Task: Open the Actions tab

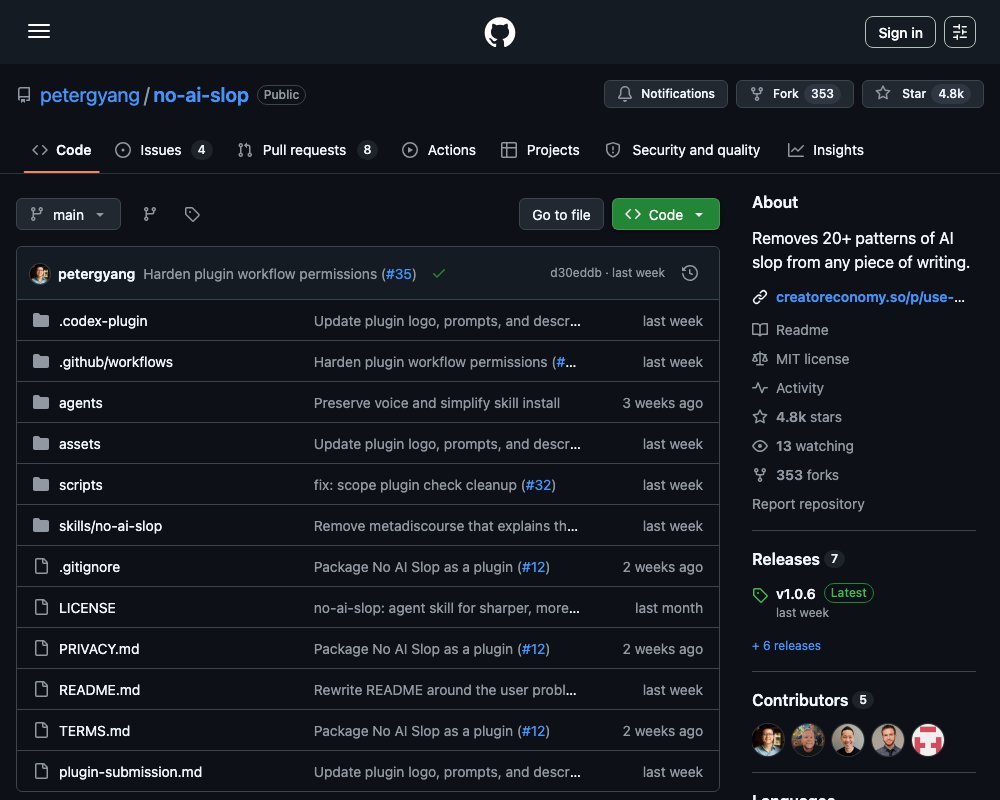Action: 439,150
